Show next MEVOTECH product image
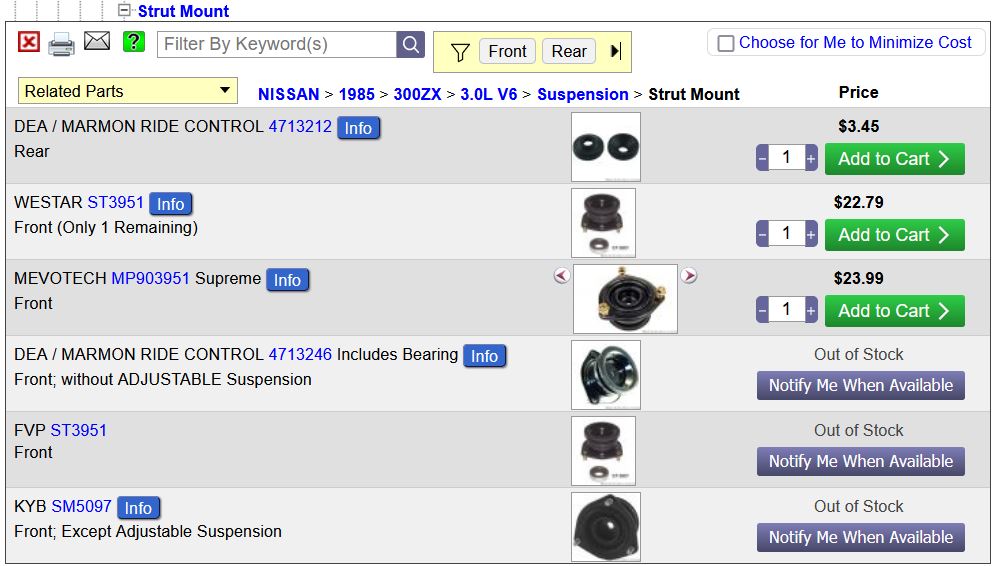Image resolution: width=994 pixels, height=566 pixels. click(689, 275)
